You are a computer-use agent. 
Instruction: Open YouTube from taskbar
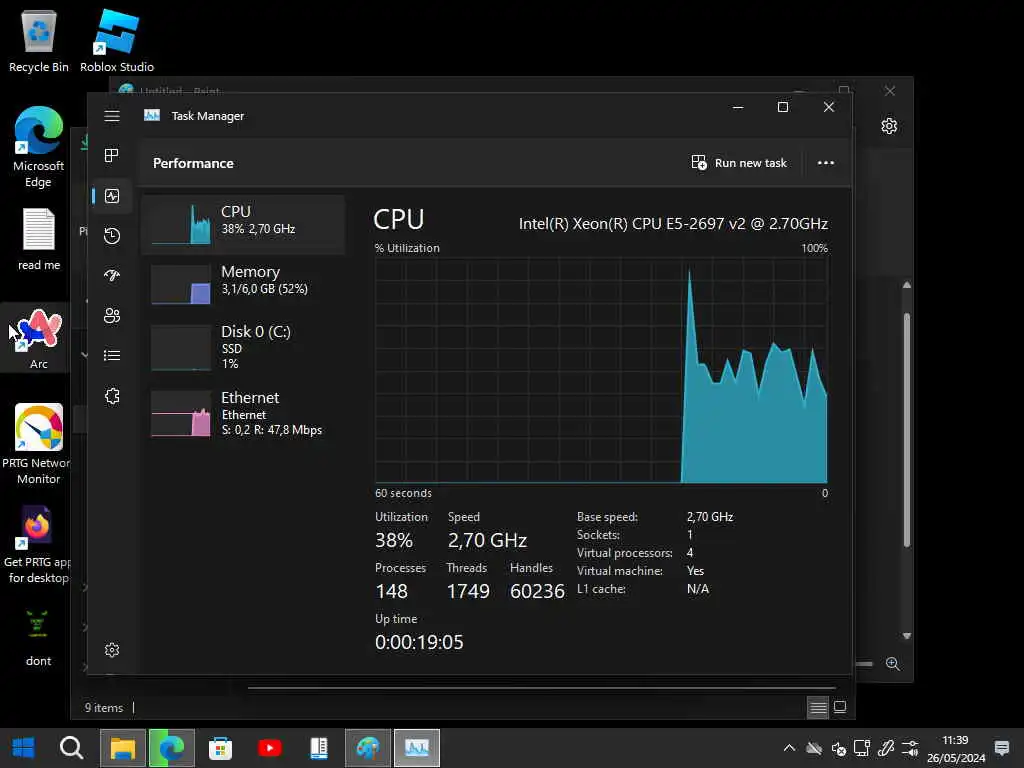point(270,748)
